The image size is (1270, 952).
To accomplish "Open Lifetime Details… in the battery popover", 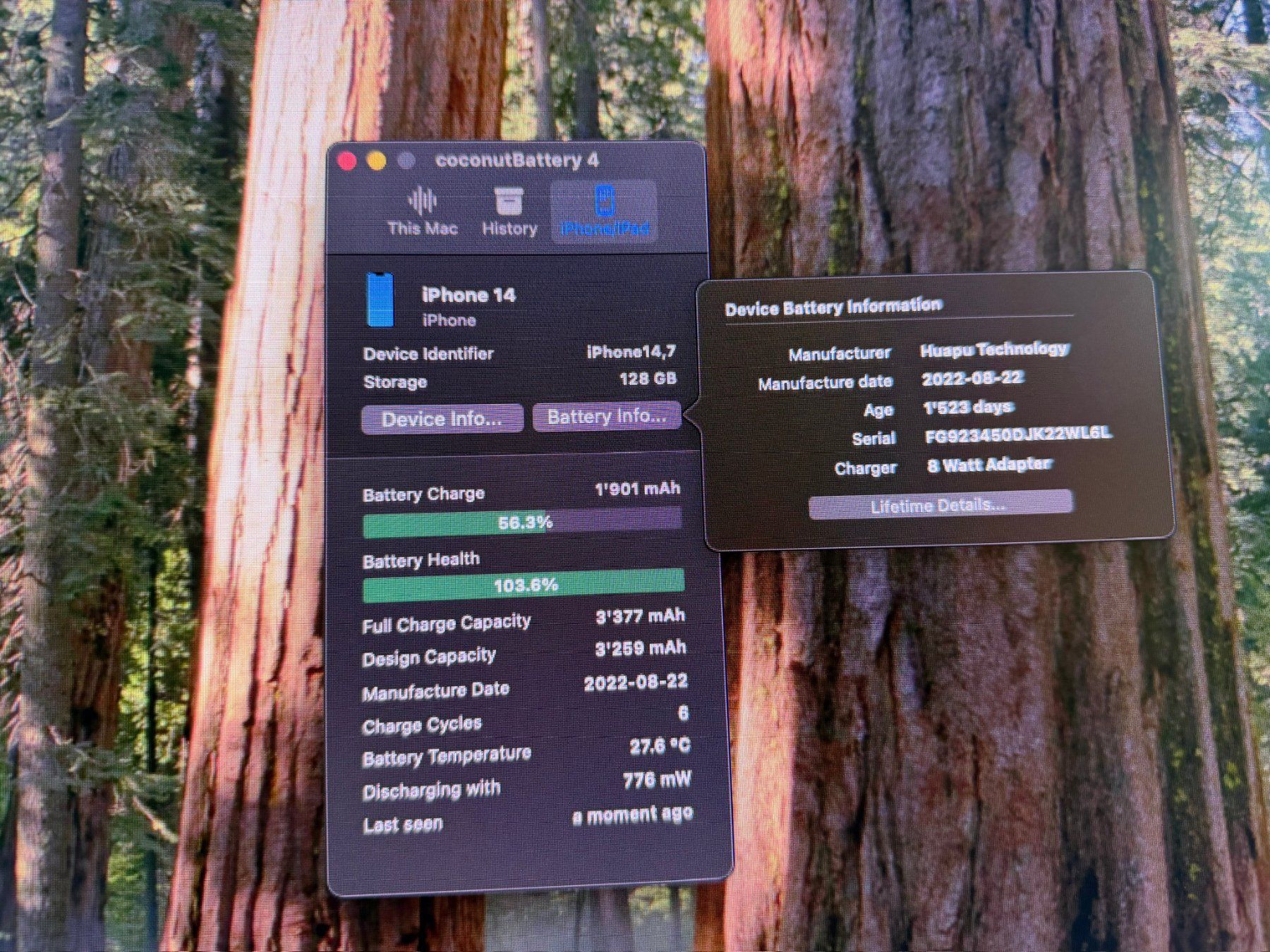I will point(940,505).
